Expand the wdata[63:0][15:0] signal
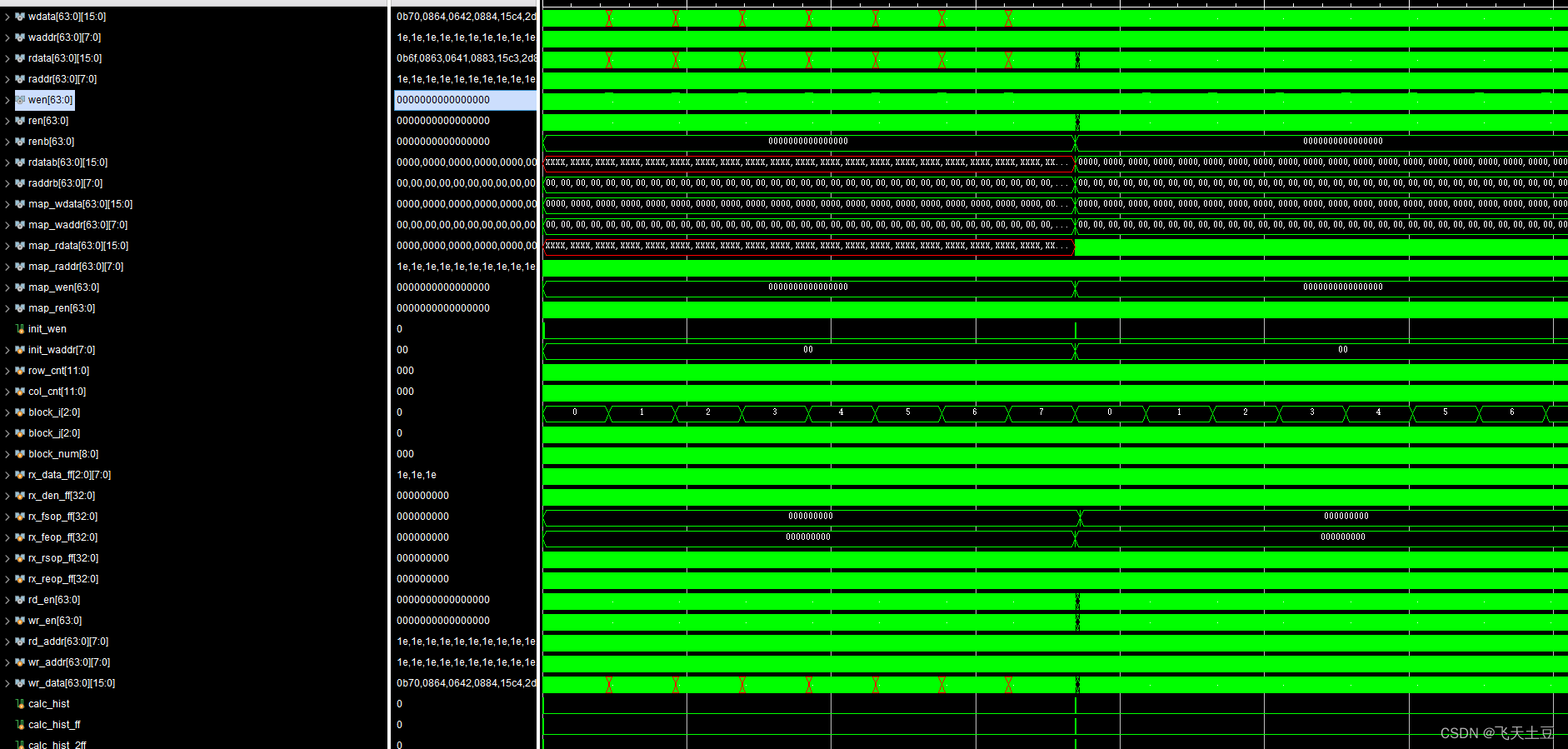1568x749 pixels. coord(7,17)
